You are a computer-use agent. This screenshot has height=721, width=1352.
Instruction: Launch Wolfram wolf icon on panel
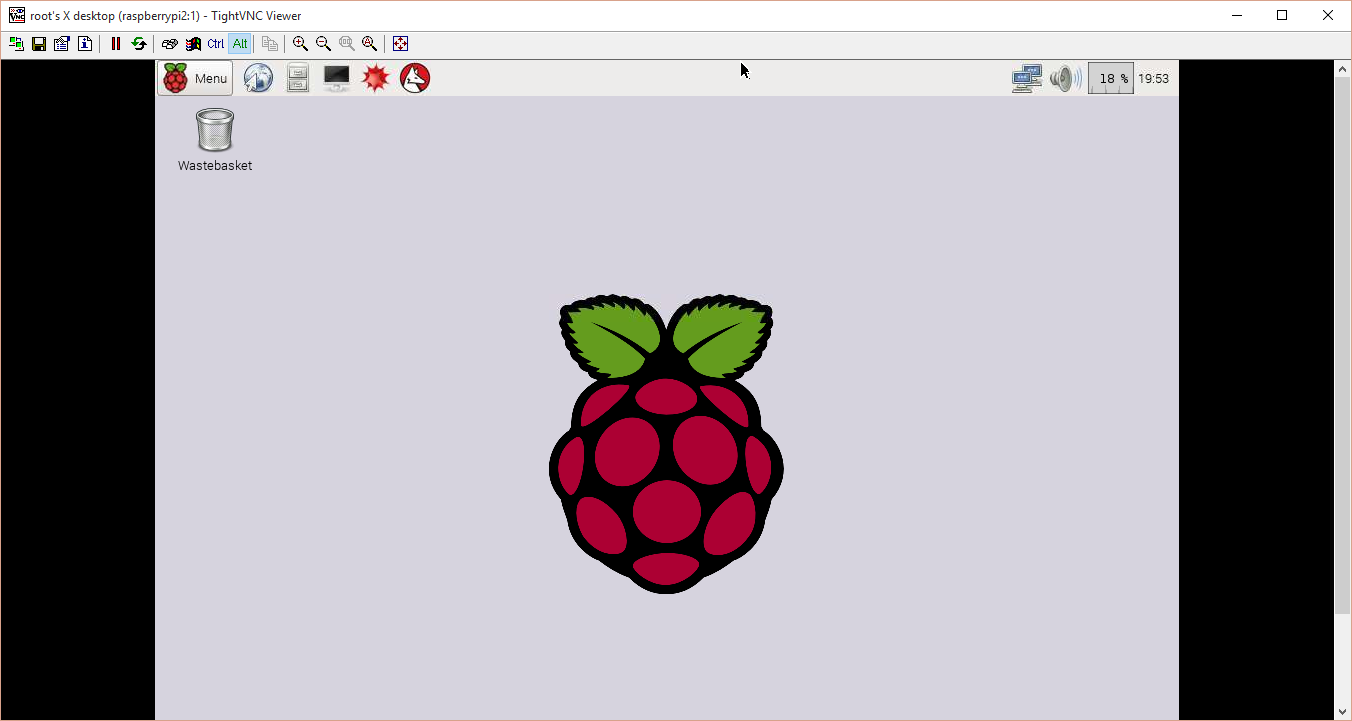click(x=415, y=78)
